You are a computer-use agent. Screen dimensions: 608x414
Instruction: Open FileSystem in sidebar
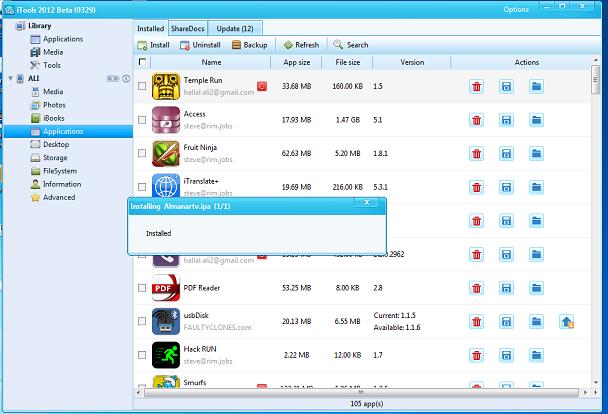coord(54,171)
